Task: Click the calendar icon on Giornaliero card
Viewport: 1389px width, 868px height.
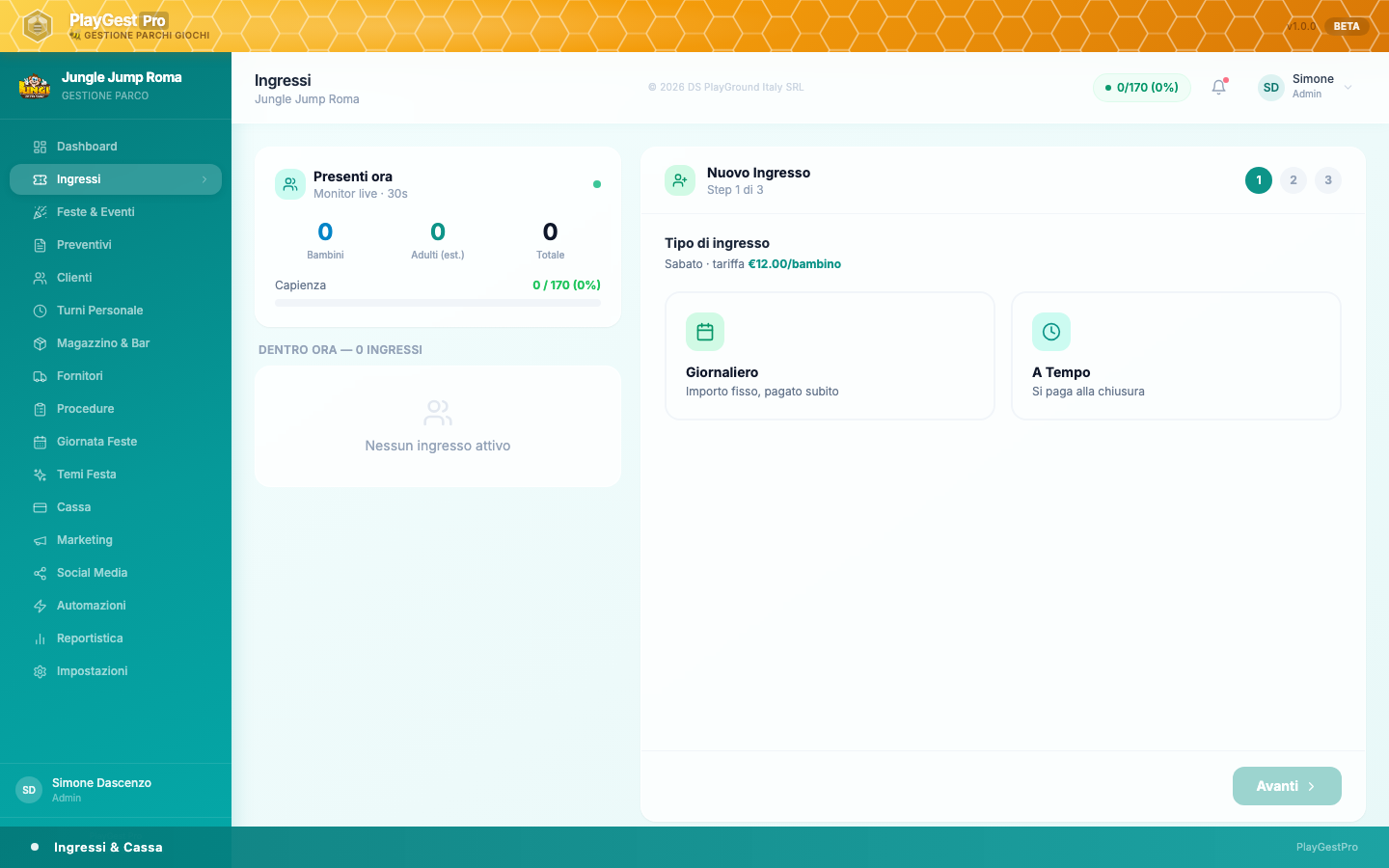Action: 705,332
